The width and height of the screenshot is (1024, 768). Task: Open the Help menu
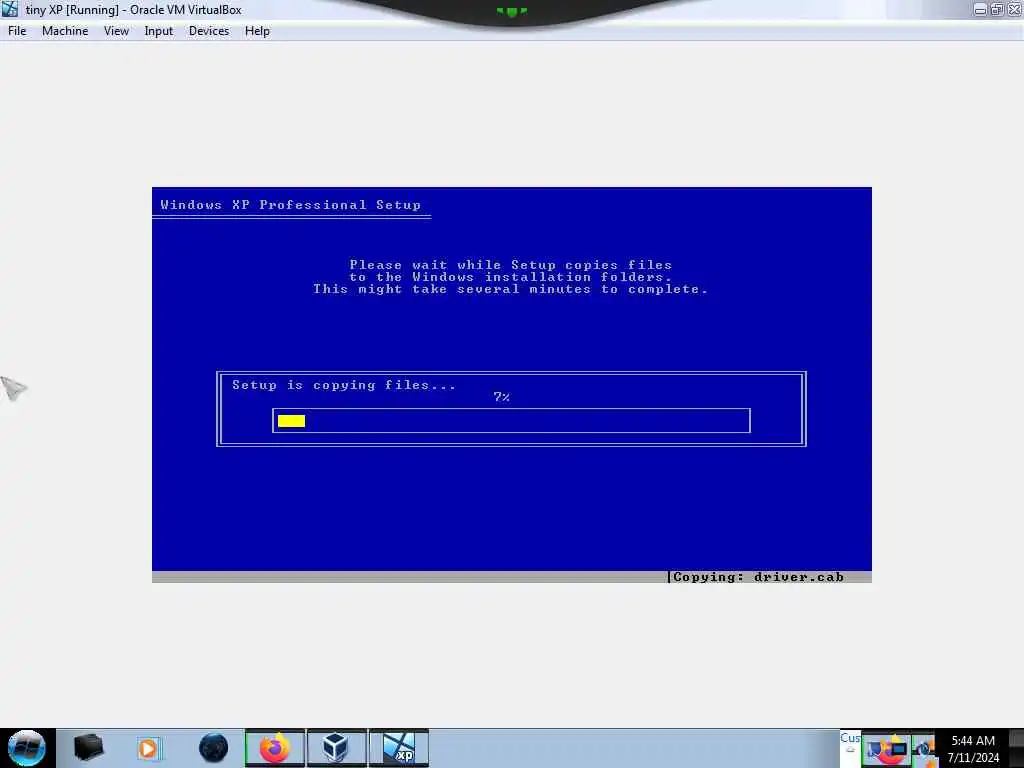coord(257,31)
